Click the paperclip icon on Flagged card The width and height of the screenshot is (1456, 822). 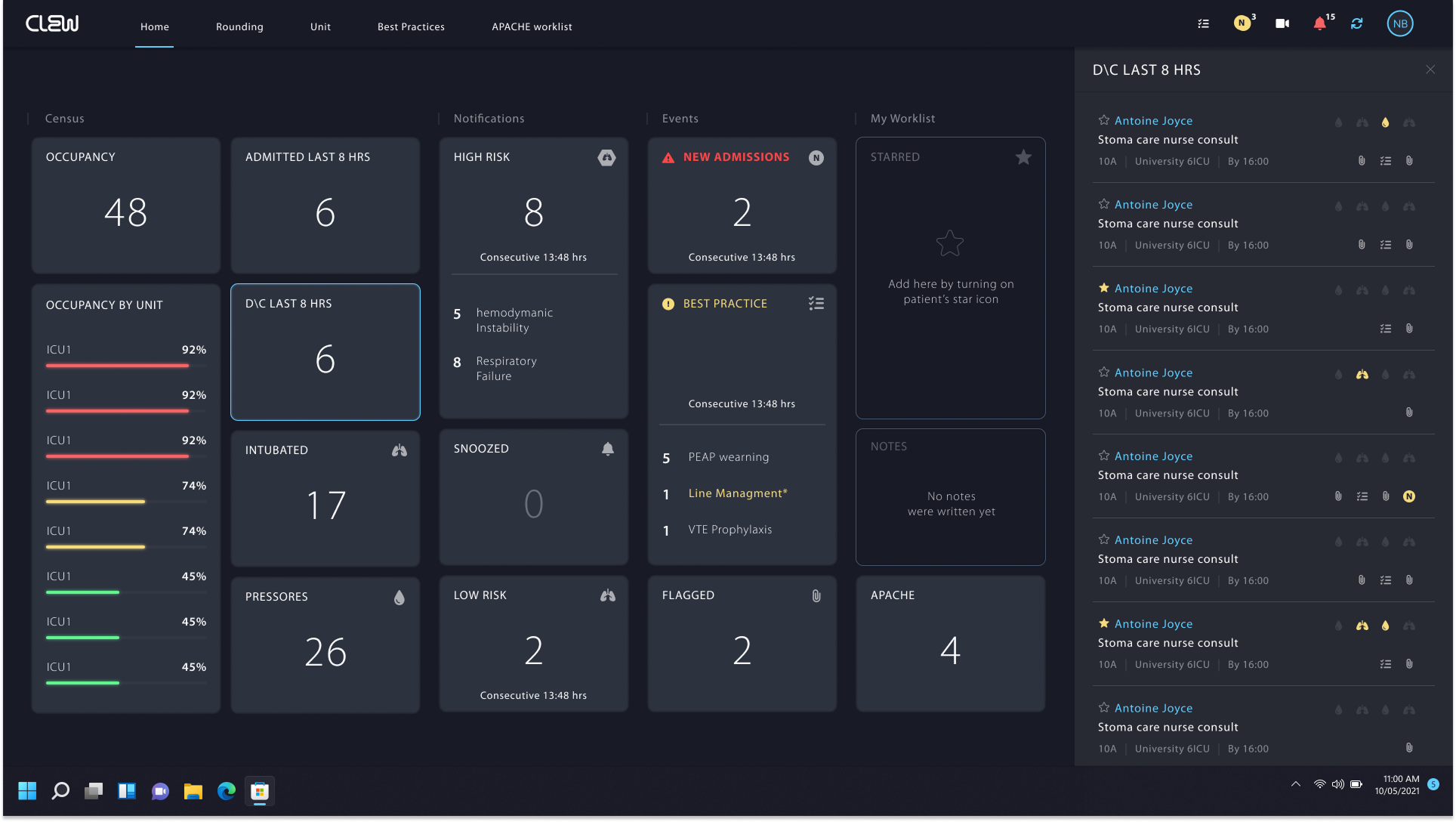point(816,595)
